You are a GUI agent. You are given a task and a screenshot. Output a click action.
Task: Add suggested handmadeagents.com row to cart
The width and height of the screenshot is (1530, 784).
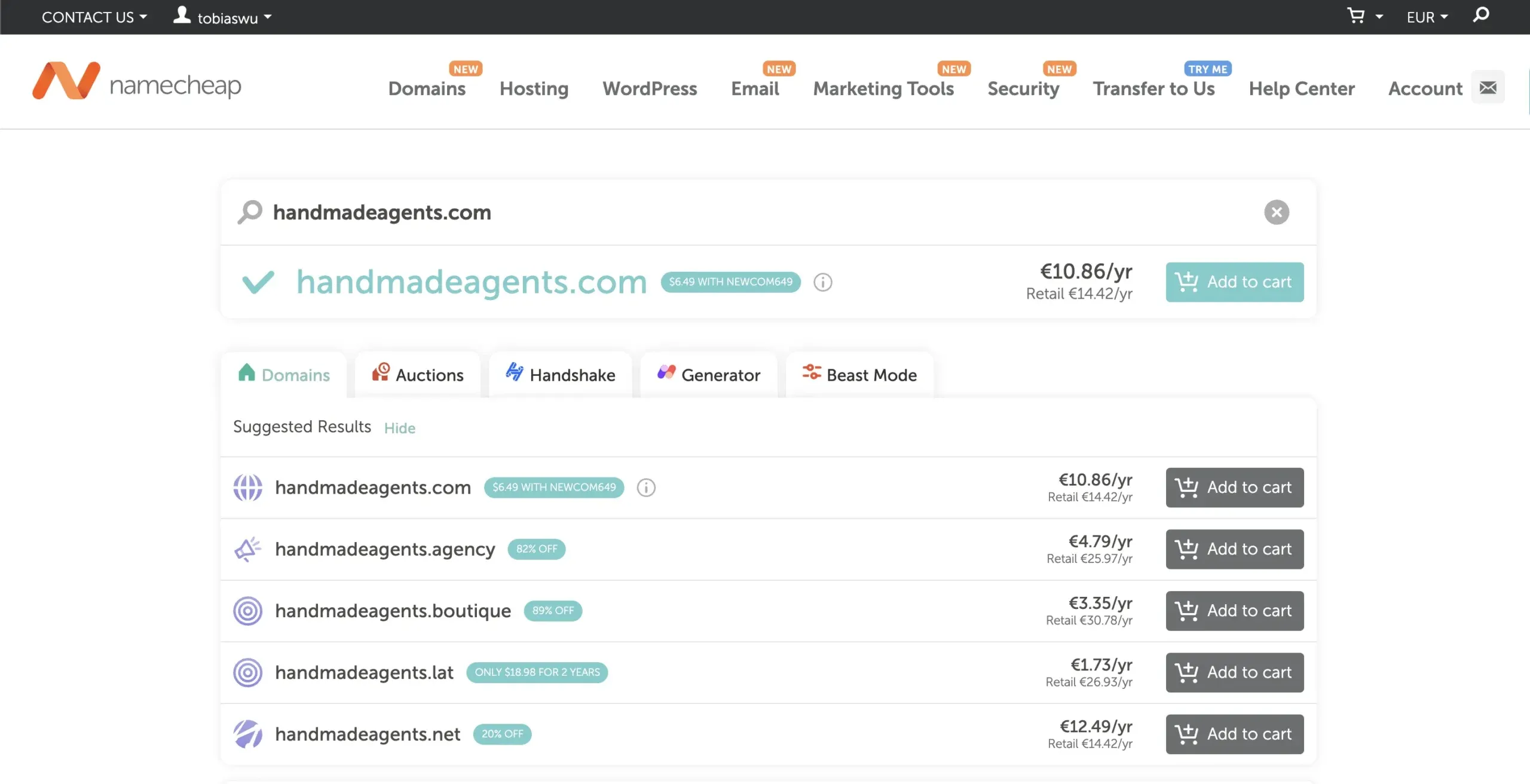click(x=1235, y=488)
